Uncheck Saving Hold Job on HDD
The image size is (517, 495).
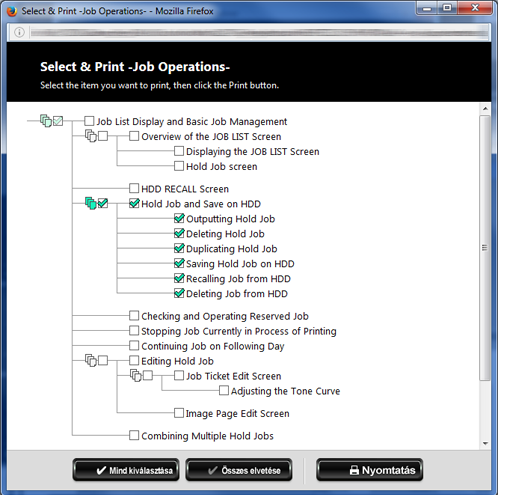[x=179, y=263]
